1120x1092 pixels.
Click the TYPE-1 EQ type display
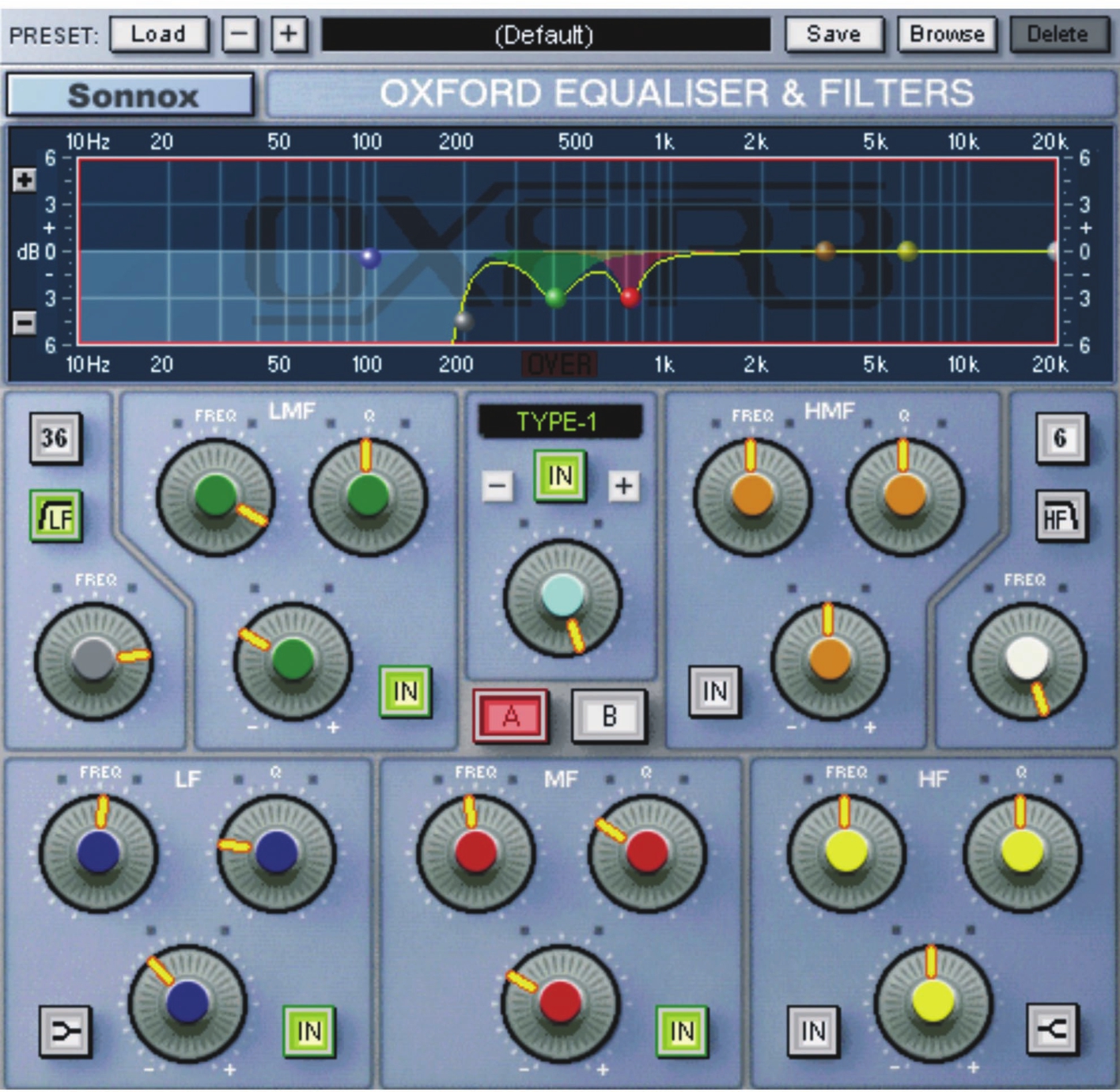tap(559, 422)
